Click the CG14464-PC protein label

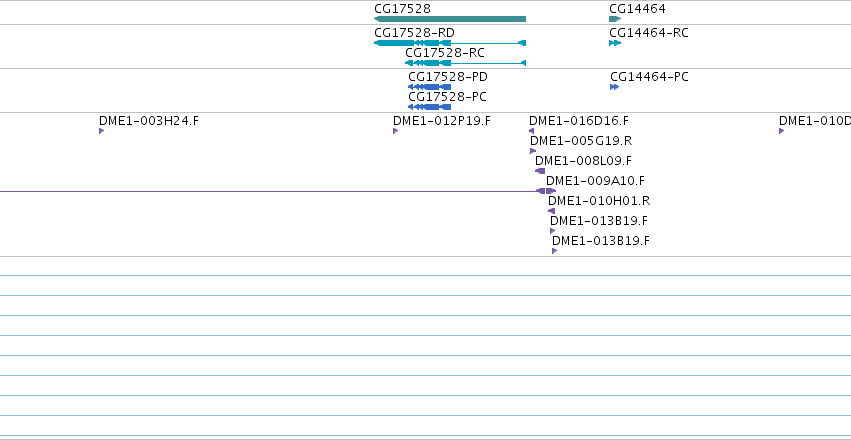[649, 77]
